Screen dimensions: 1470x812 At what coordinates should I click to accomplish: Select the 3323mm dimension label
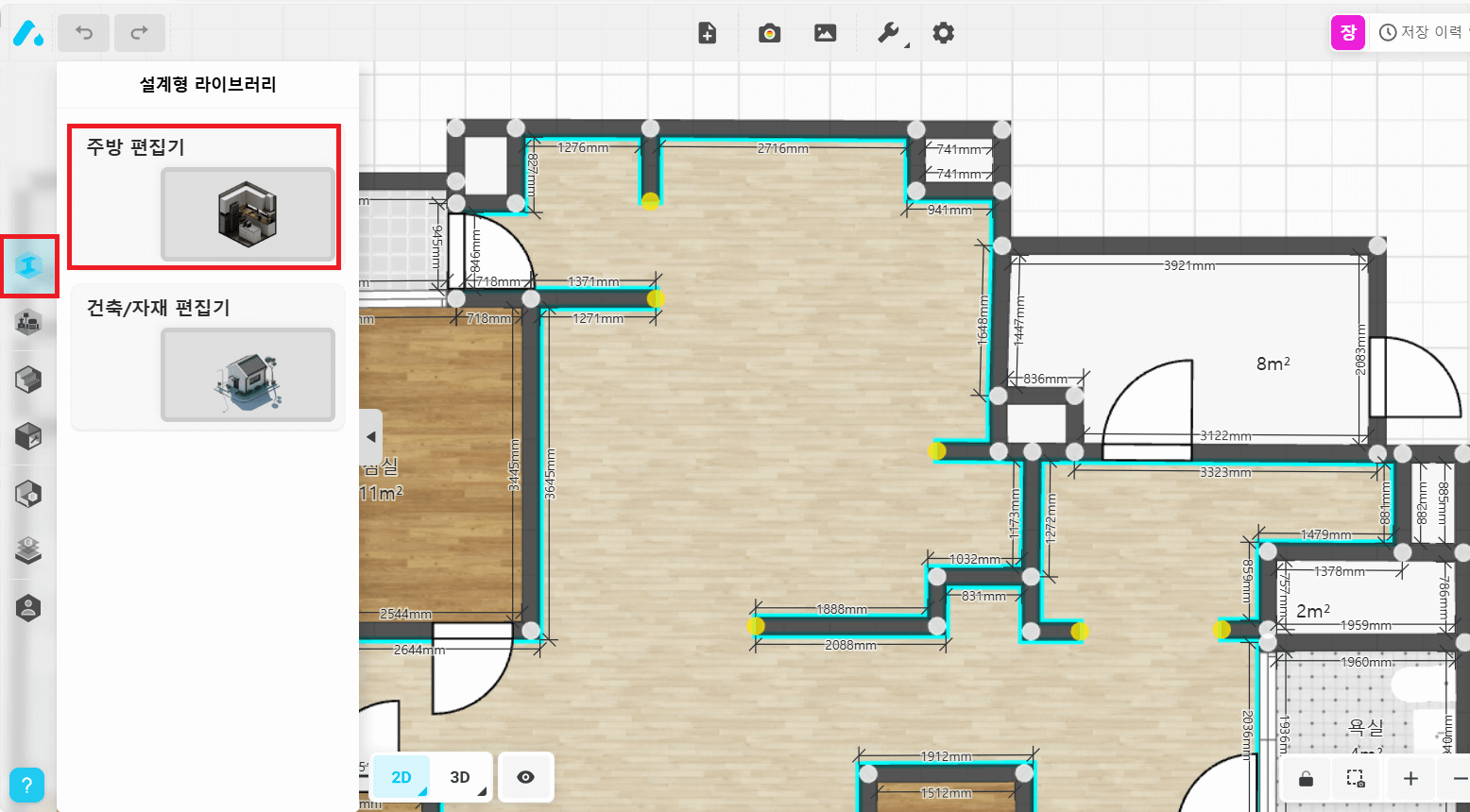click(x=1225, y=471)
